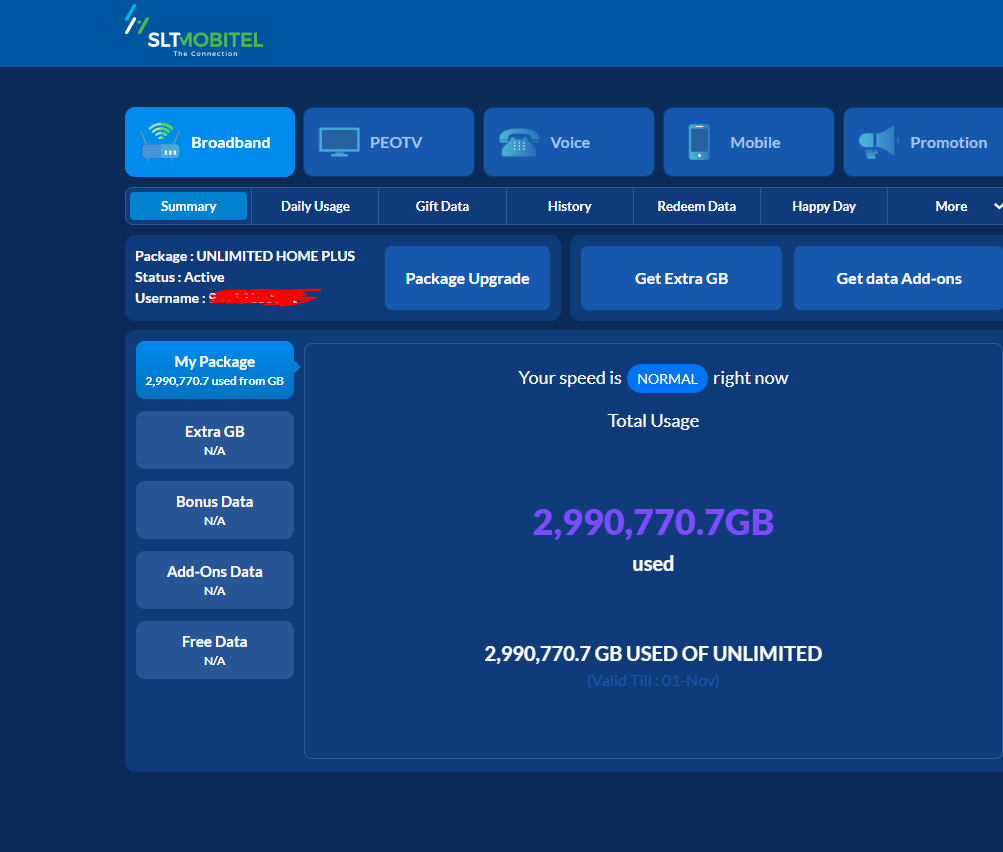This screenshot has width=1003, height=852.
Task: Click the 2,990,770.7 GB USED OF UNLIMITED text
Action: coord(653,654)
